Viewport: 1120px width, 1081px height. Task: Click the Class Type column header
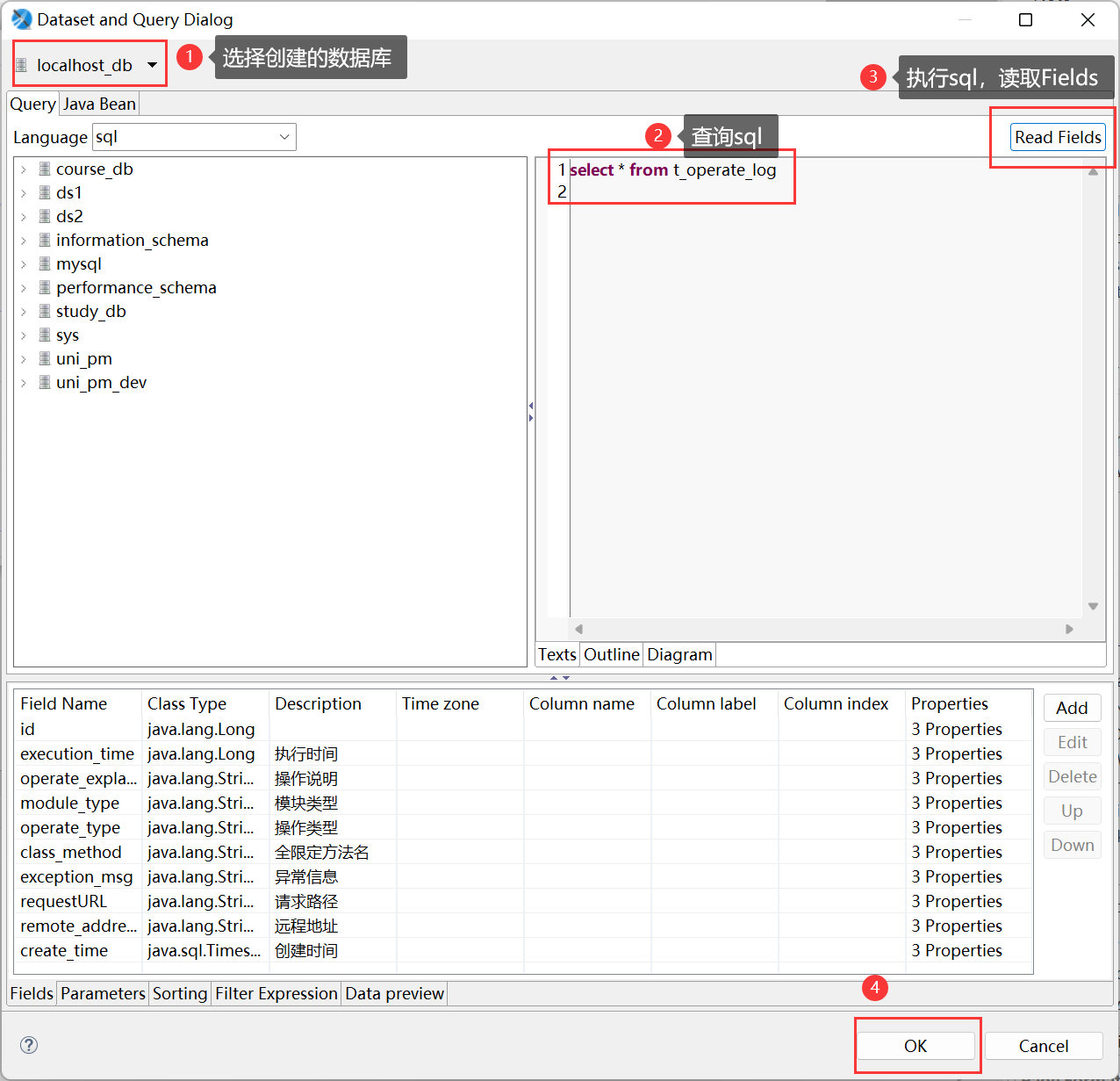tap(205, 703)
